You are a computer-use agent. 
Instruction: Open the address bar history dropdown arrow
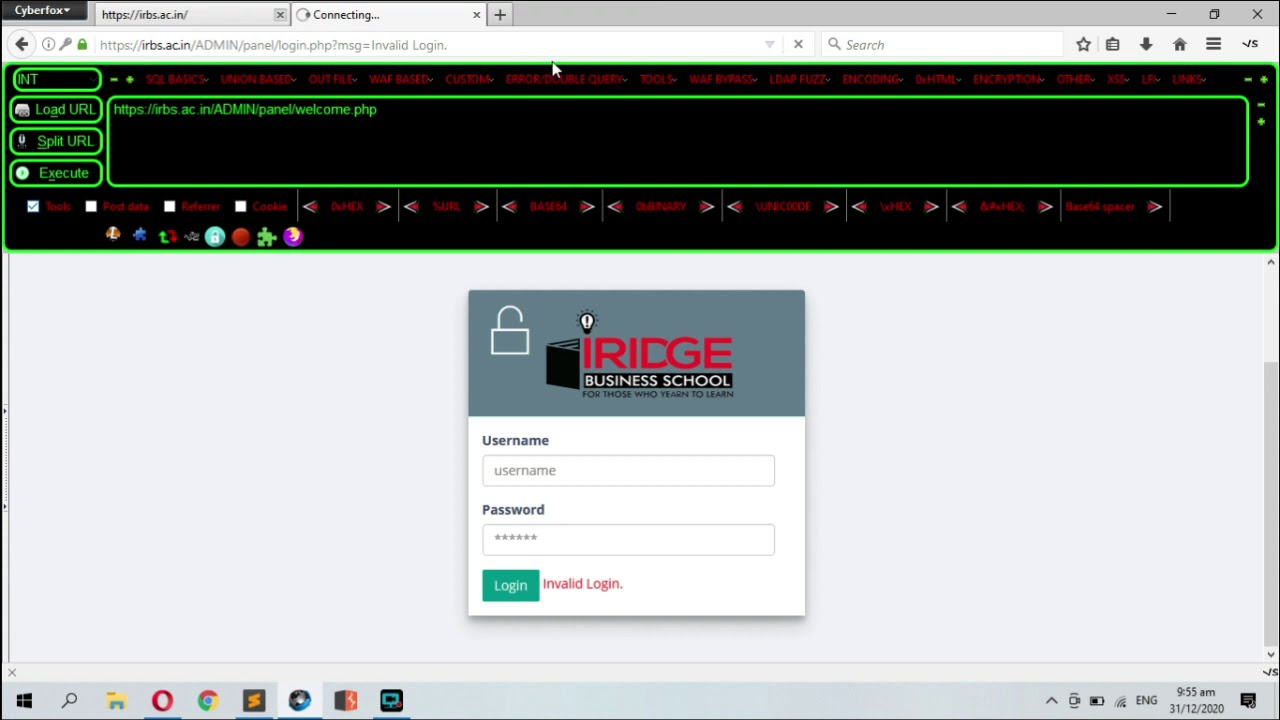coord(769,44)
